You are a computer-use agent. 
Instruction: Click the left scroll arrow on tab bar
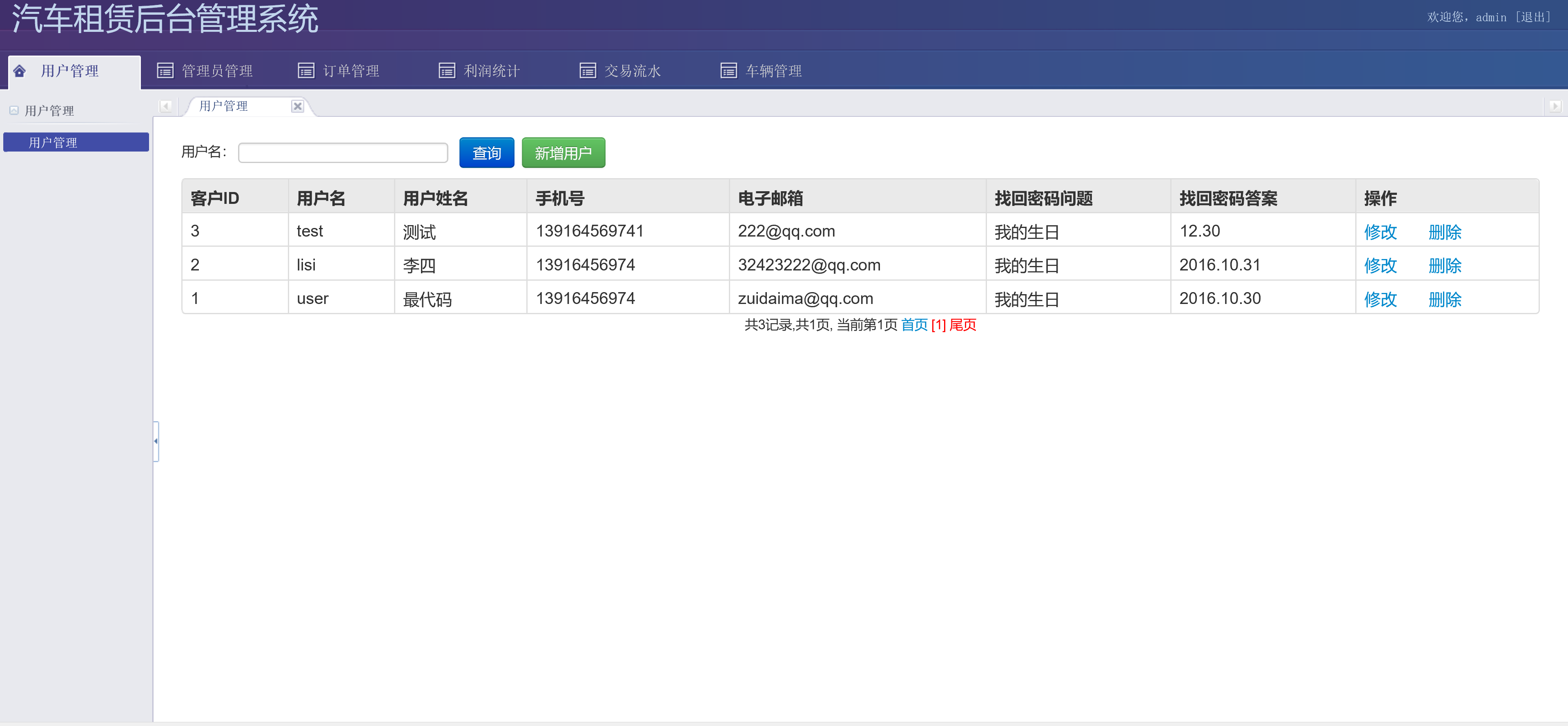tap(165, 106)
